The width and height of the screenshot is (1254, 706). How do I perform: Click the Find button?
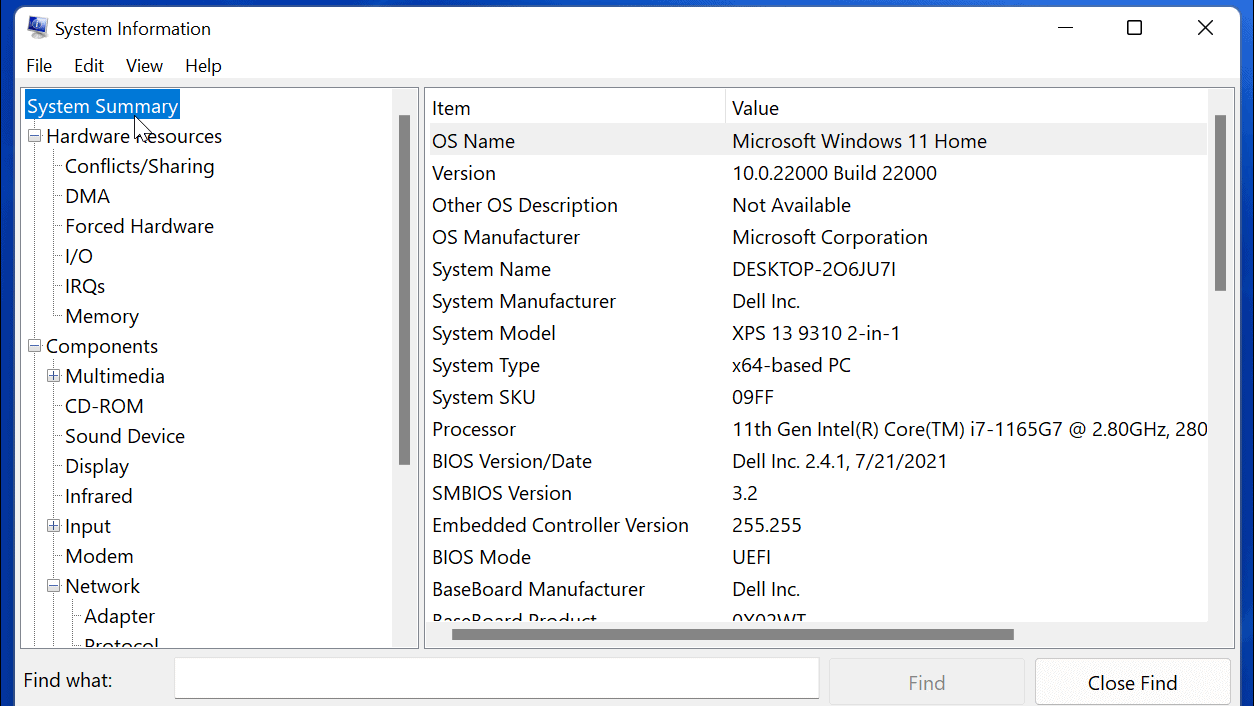pos(927,683)
